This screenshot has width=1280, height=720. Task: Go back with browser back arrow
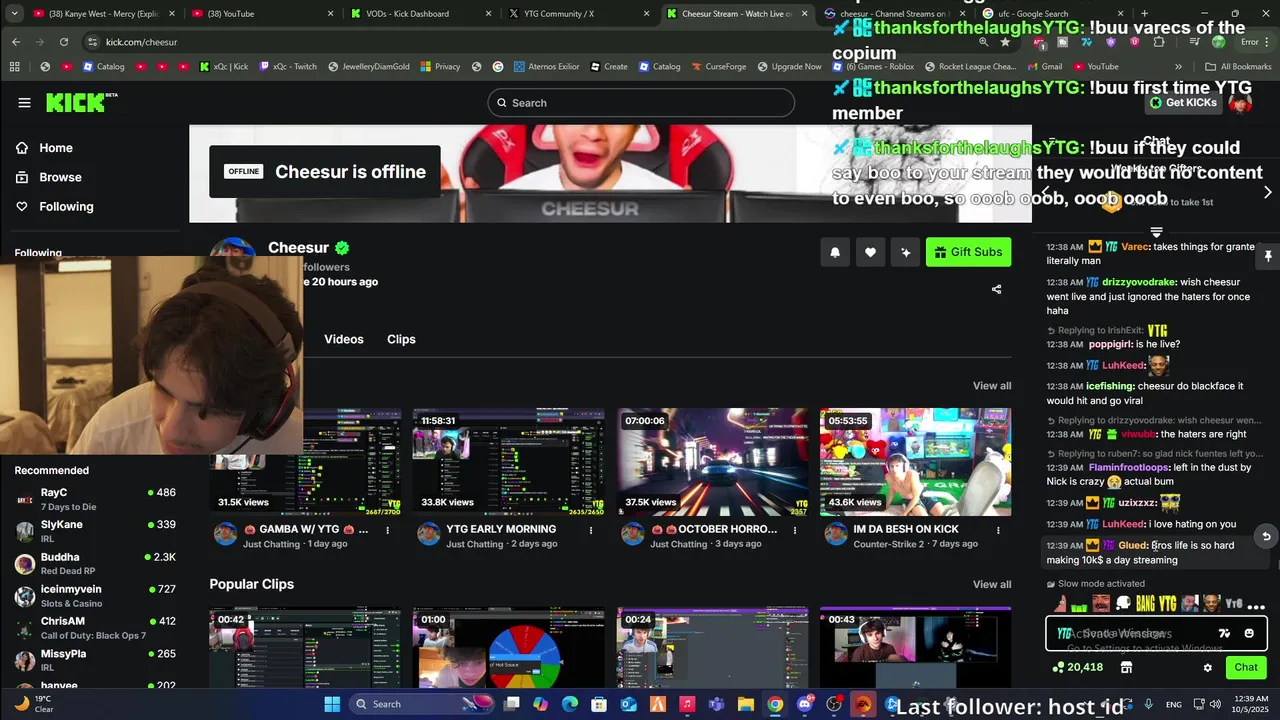point(16,42)
